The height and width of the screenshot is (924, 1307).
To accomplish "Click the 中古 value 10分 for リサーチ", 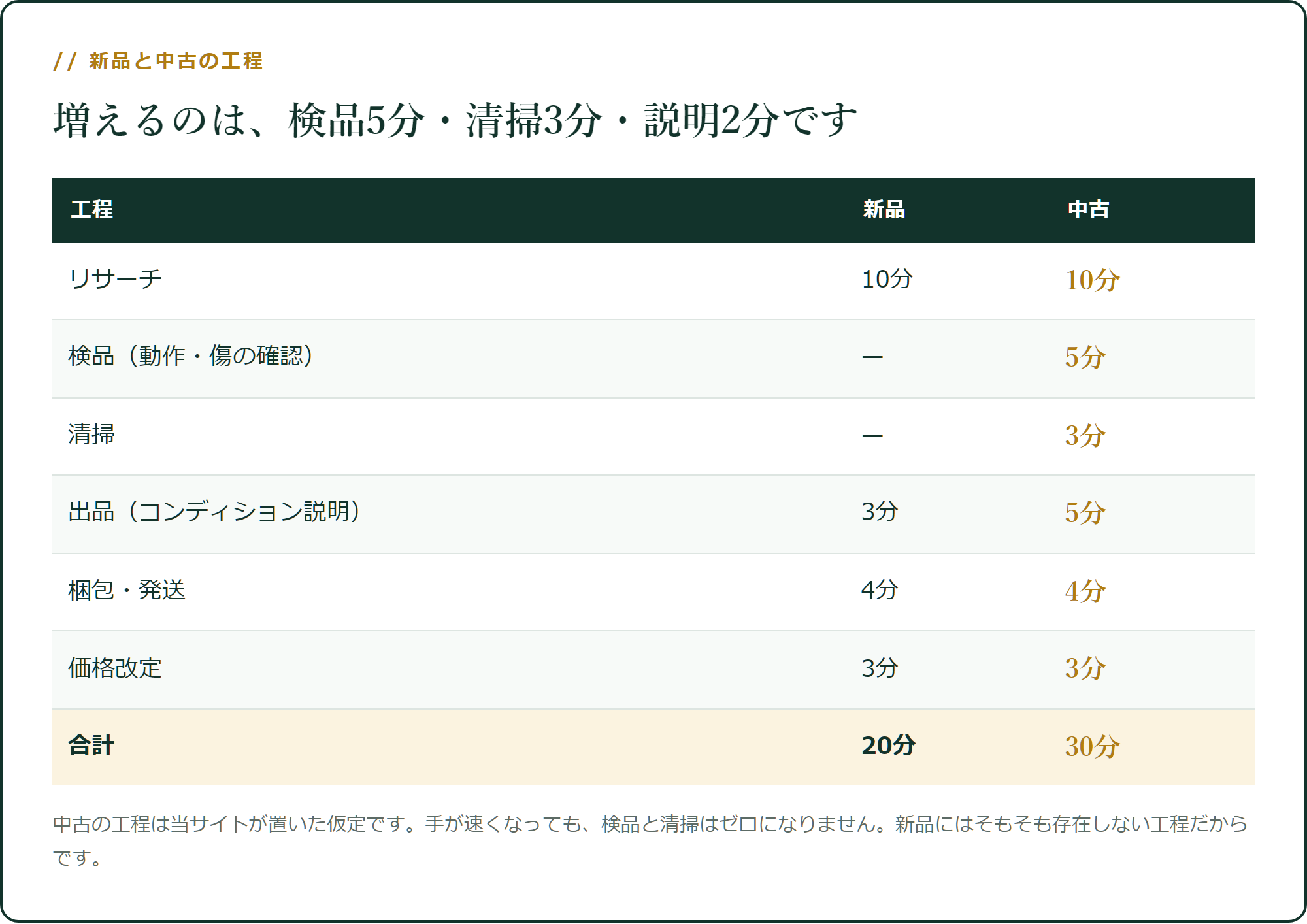I will click(1092, 280).
